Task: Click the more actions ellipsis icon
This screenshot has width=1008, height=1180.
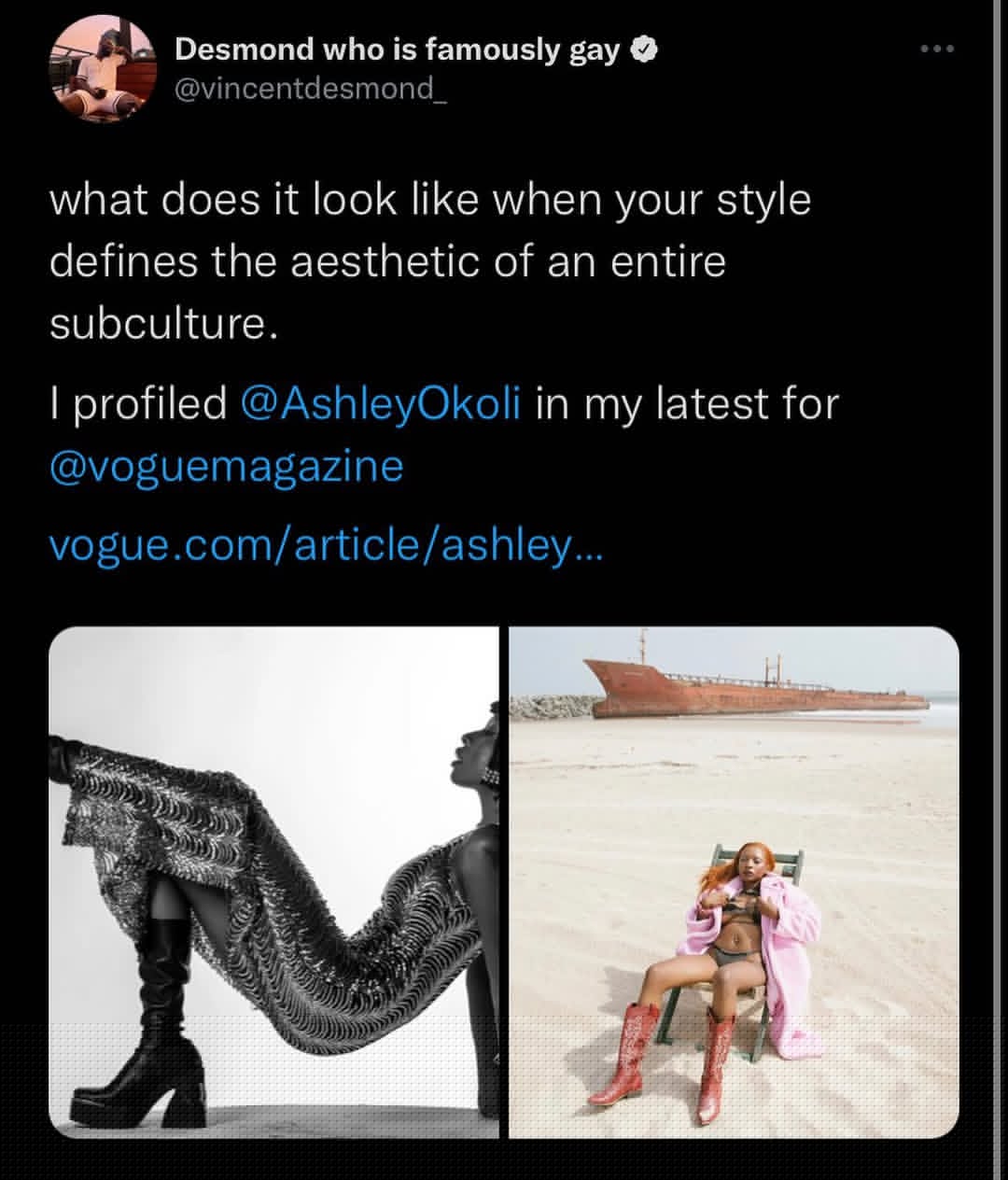Action: click(x=938, y=49)
